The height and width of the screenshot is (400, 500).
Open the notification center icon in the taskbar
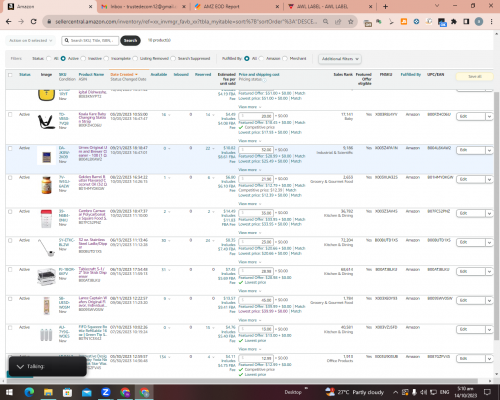pyautogui.click(x=487, y=392)
